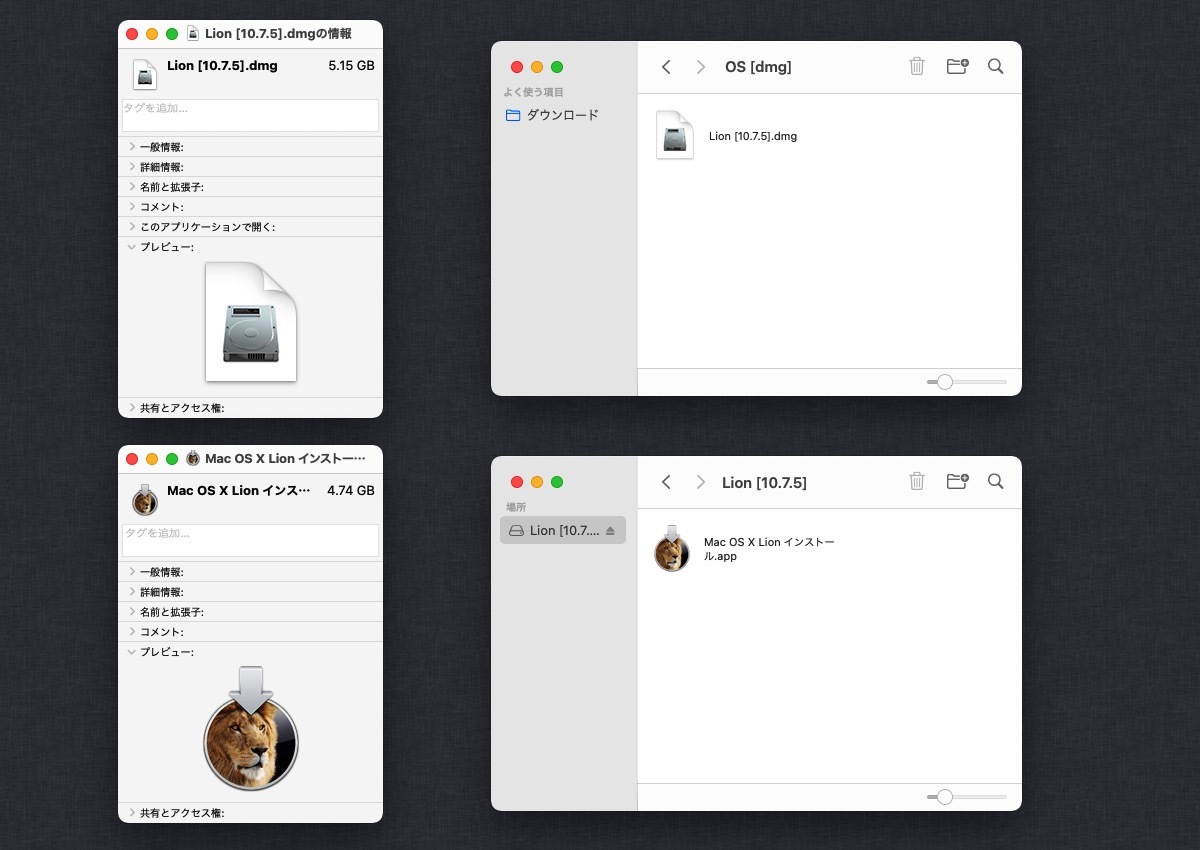This screenshot has width=1200, height=850.
Task: Expand 共有とアクセス権 in Lion installer info window
Action: click(x=132, y=813)
